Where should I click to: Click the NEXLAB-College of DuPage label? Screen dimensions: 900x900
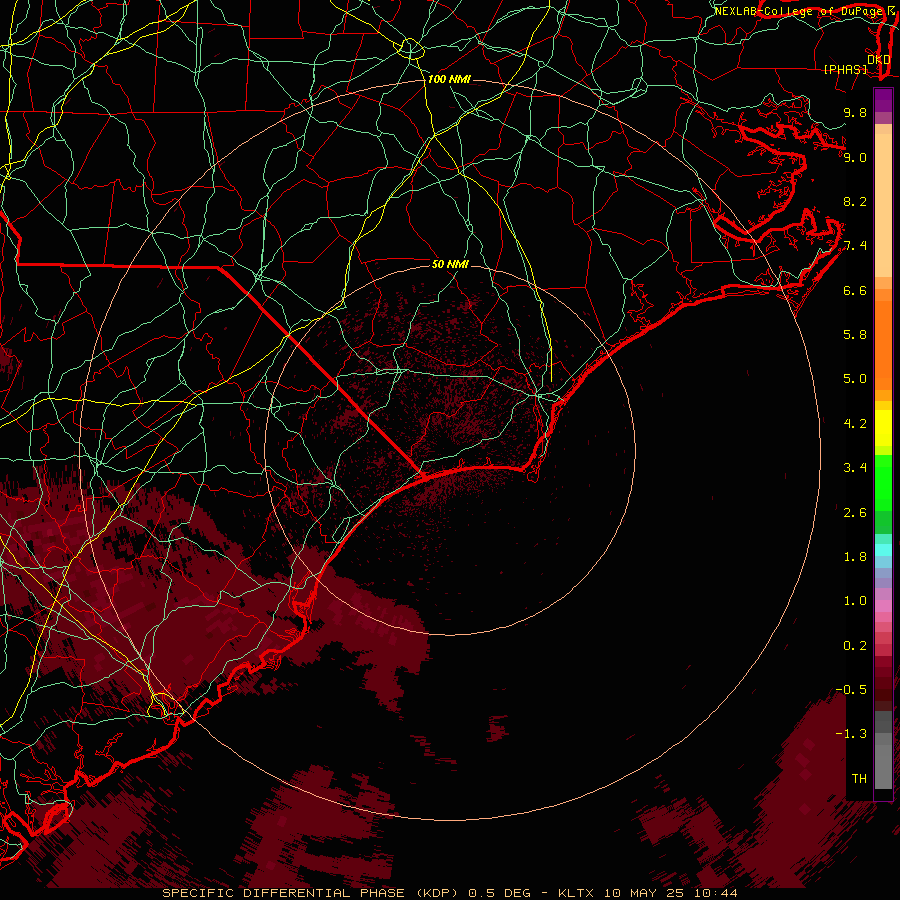pos(798,11)
